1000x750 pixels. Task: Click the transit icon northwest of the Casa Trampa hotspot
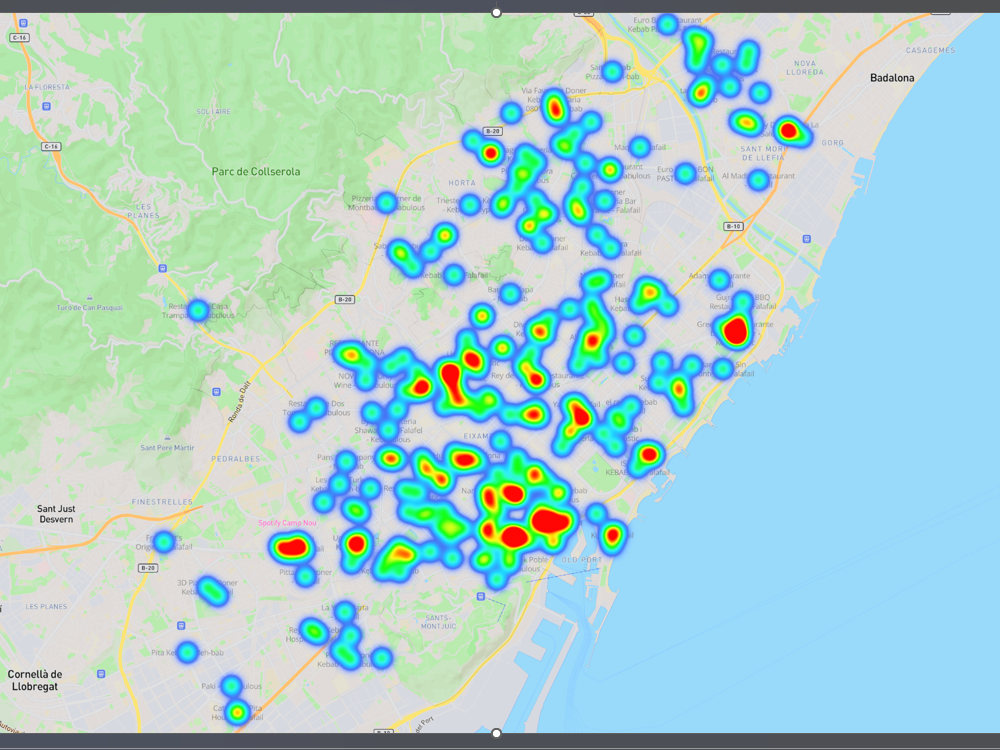(x=163, y=268)
